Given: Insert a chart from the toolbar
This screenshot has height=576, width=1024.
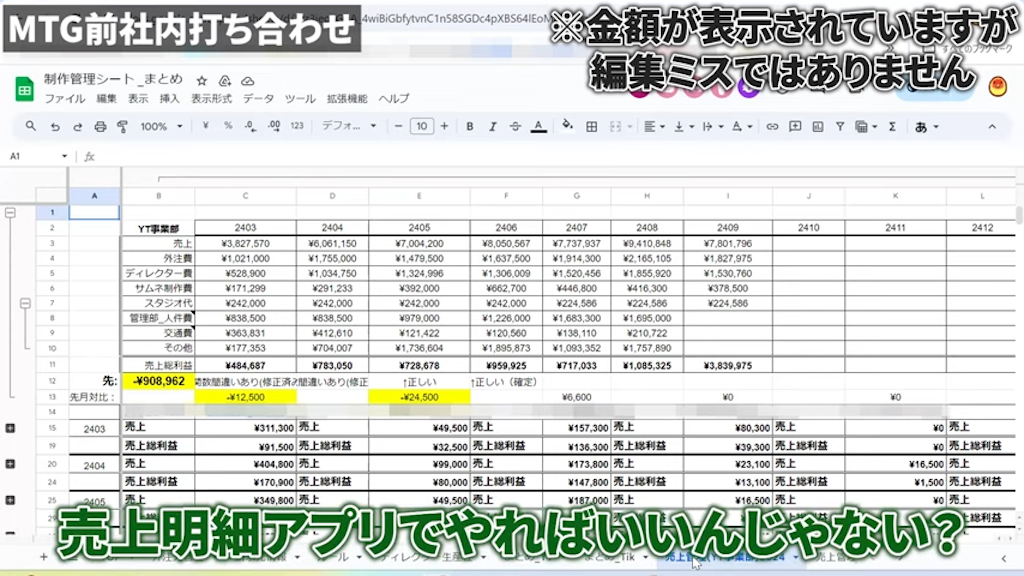Looking at the screenshot, I should pos(819,127).
